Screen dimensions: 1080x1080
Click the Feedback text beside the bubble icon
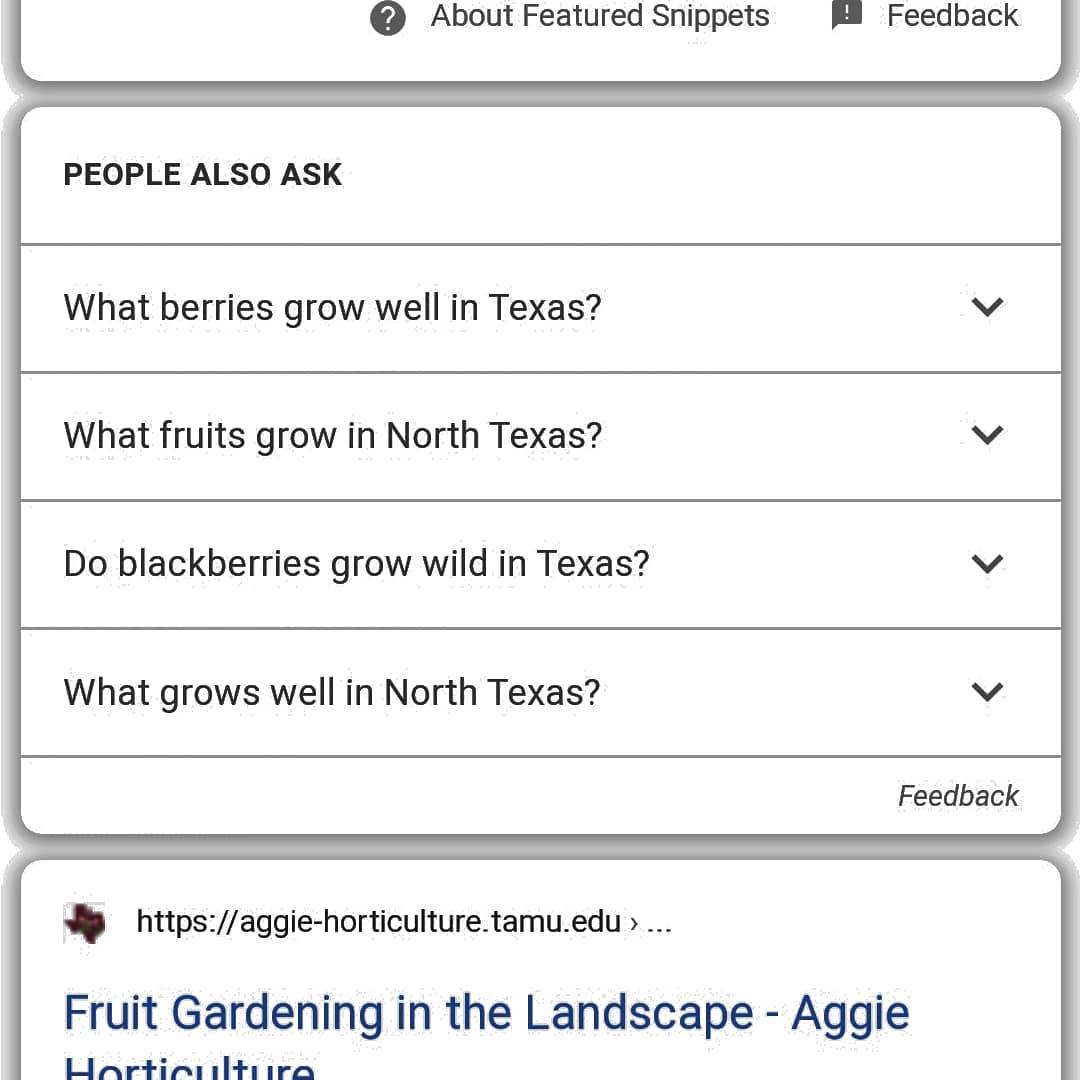(x=952, y=16)
